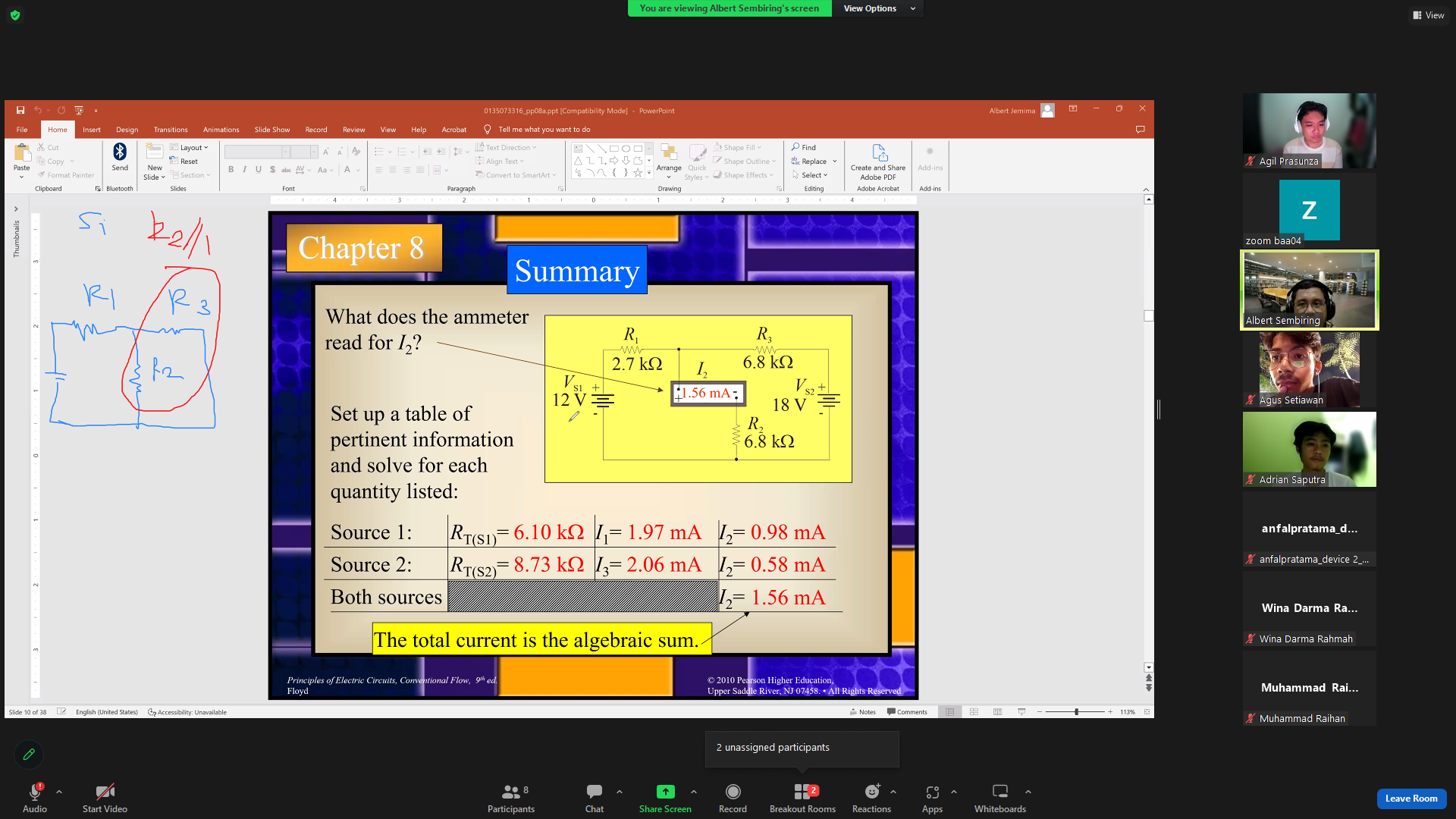Expand audio options caret beside Audio

pos(59,792)
